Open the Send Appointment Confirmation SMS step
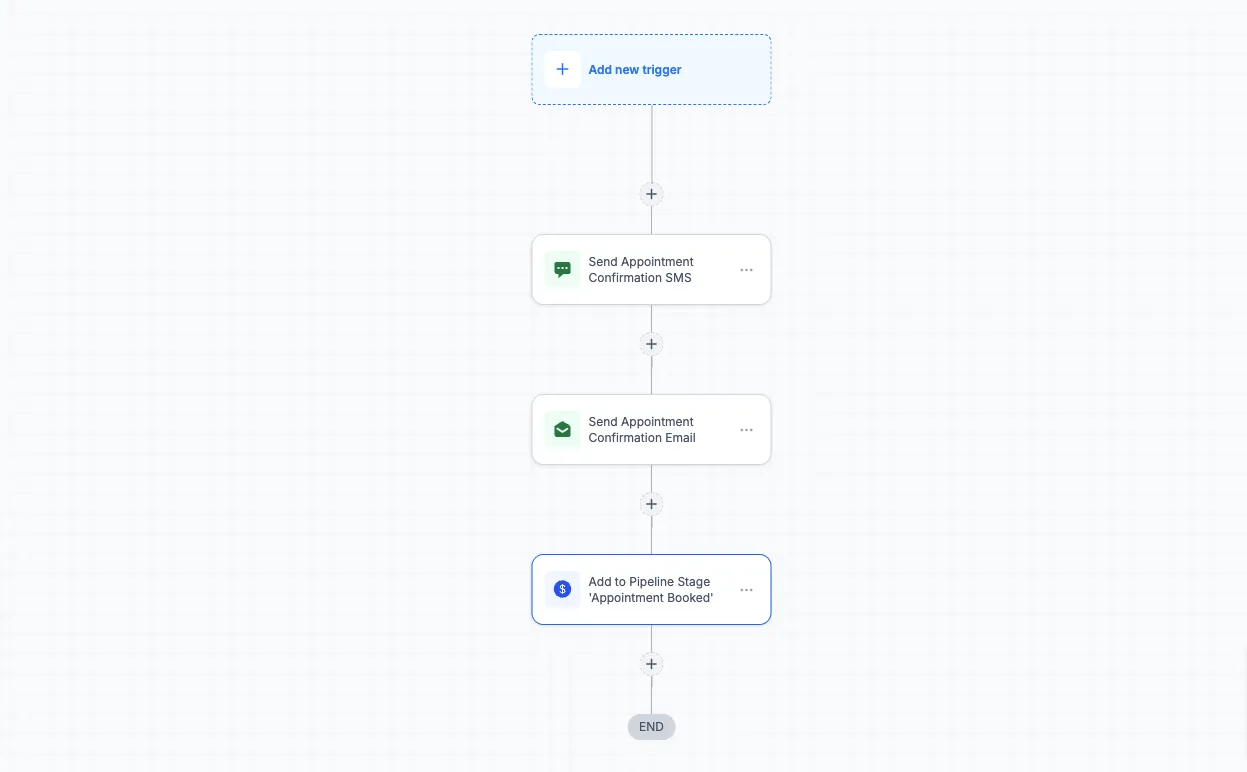Screen dimensions: 1247x772 [x=651, y=270]
